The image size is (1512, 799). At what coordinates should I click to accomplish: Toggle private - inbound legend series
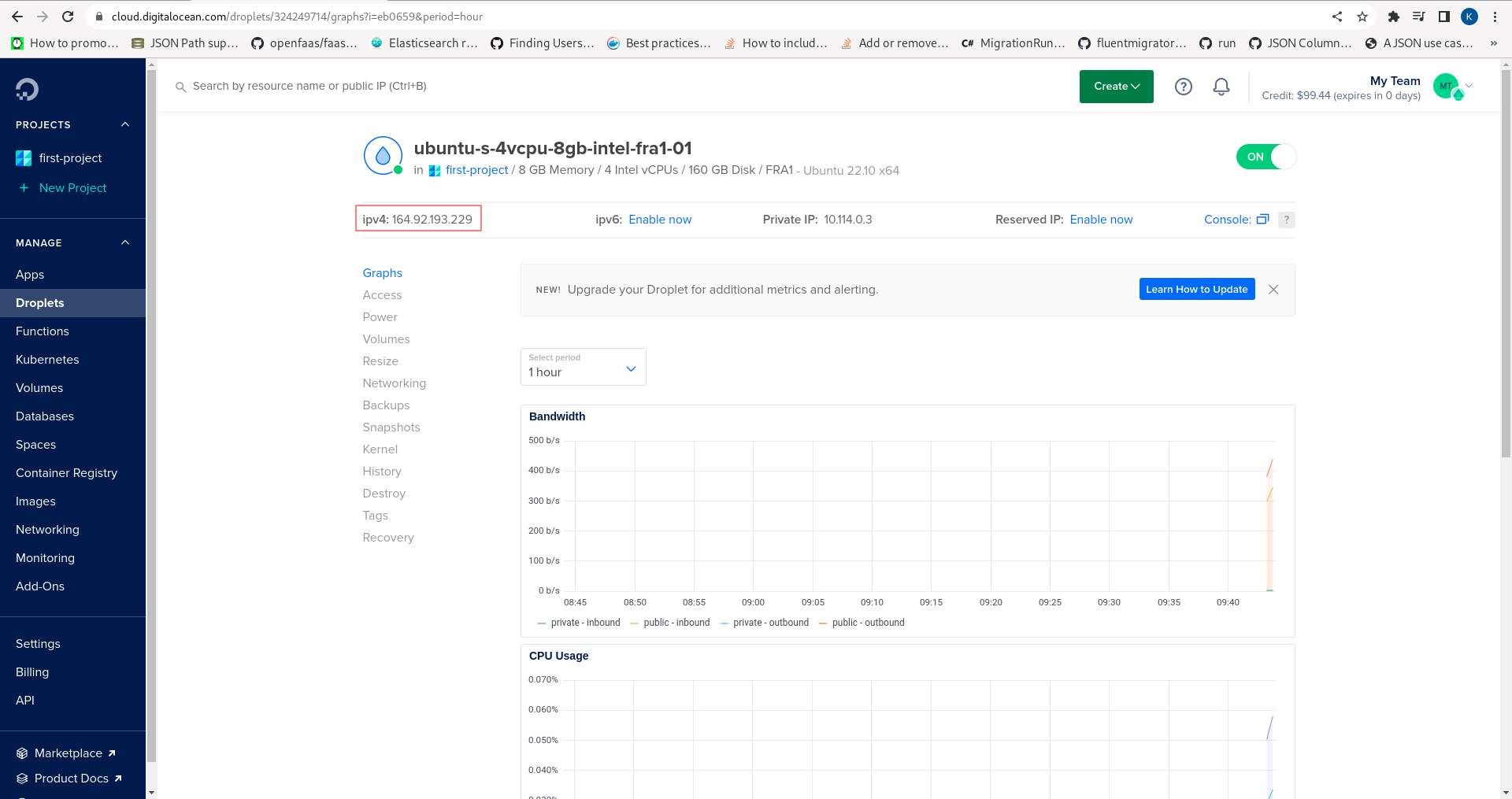[x=579, y=623]
